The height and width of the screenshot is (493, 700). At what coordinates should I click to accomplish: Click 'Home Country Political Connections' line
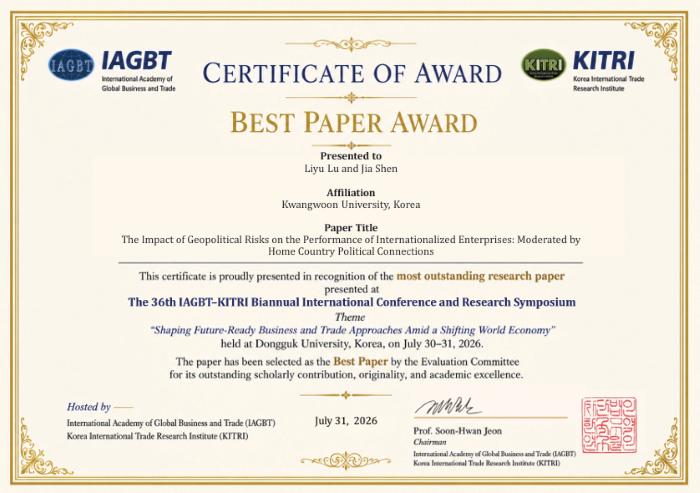point(351,251)
